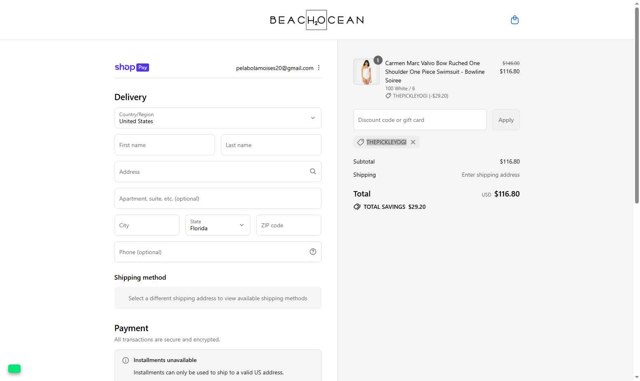The width and height of the screenshot is (640, 381).
Task: Remove the THEPICKLEYOGI discount code
Action: [413, 142]
